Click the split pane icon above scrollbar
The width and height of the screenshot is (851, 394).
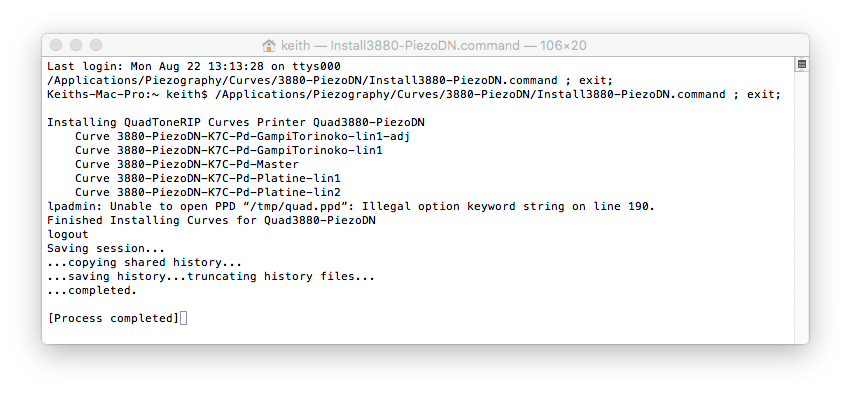[x=802, y=65]
